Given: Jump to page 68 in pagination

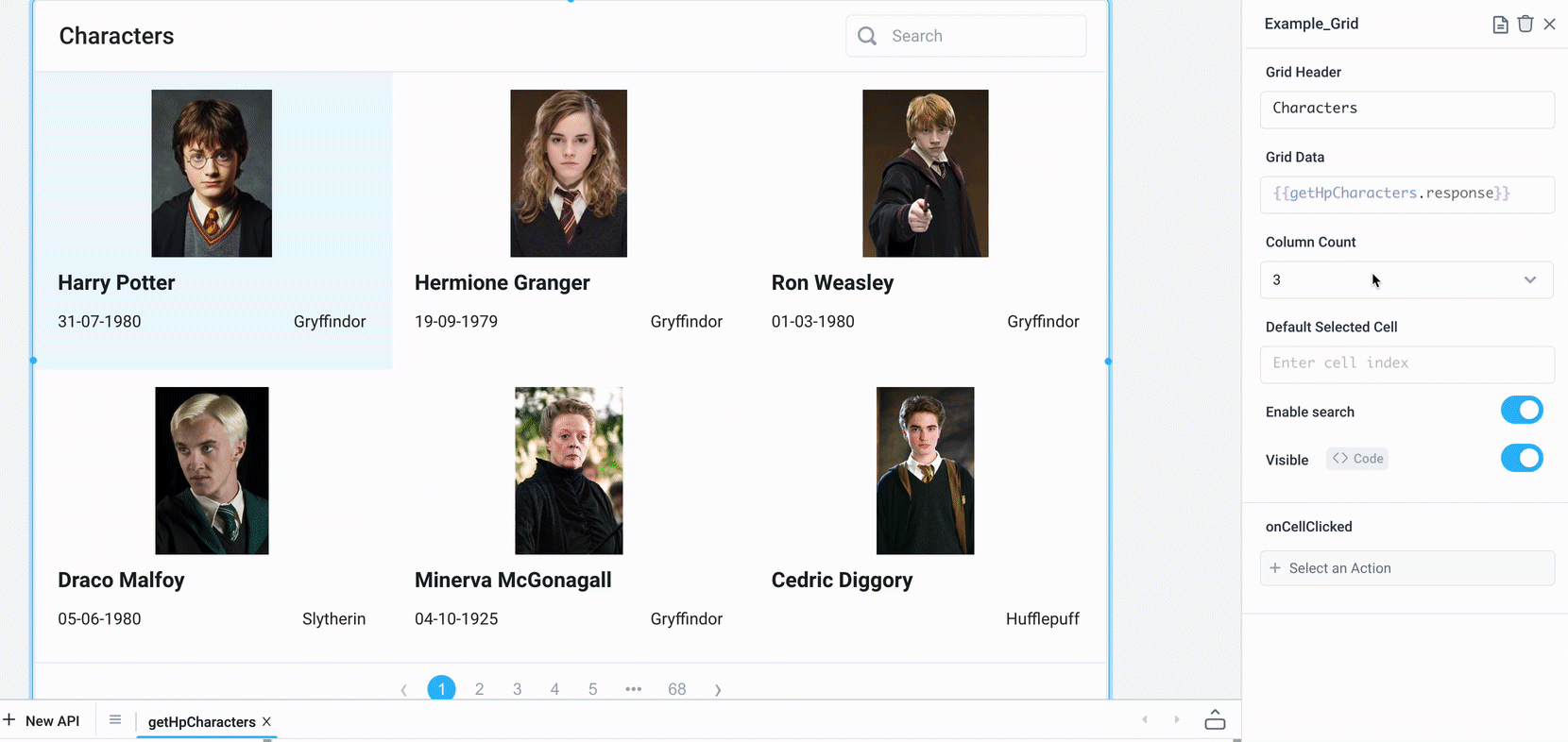Looking at the screenshot, I should 676,689.
